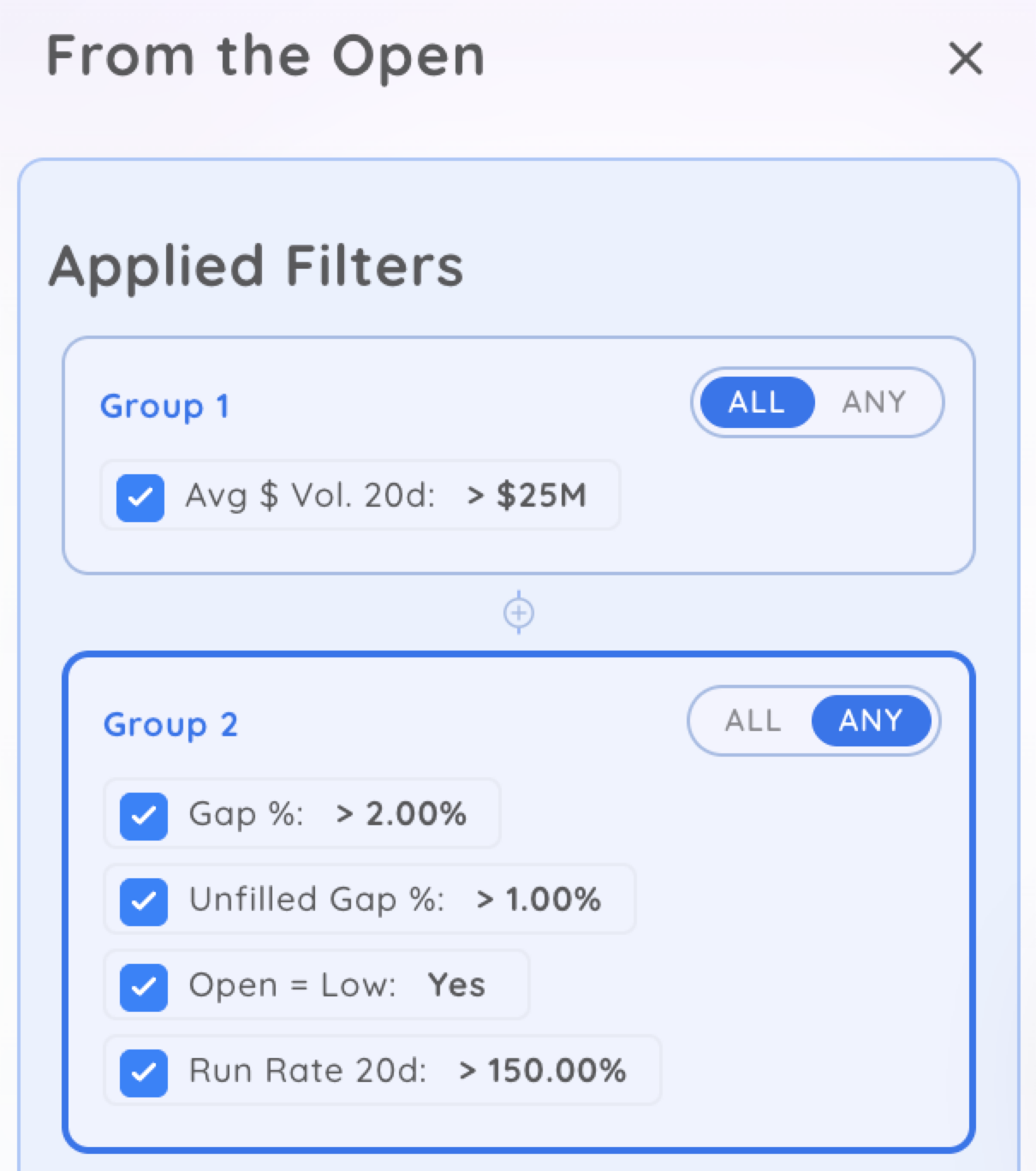Change the Open = Low Yes value
This screenshot has height=1171, width=1036.
456,985
